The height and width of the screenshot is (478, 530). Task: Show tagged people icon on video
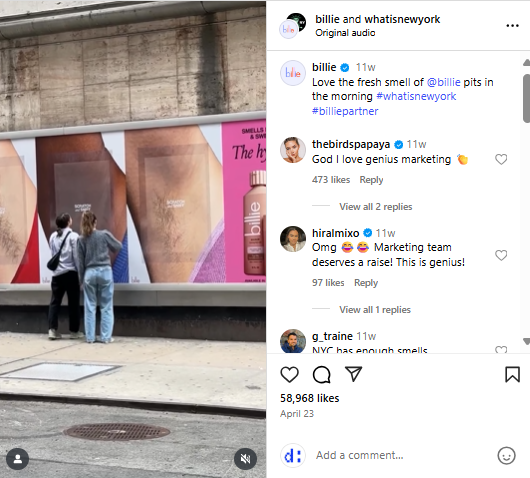(x=18, y=459)
